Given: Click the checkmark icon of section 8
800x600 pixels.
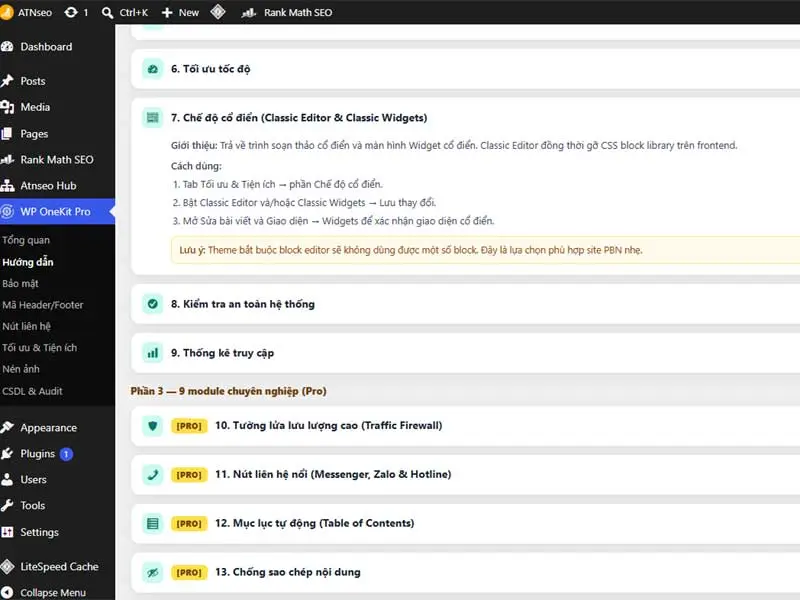Looking at the screenshot, I should (153, 304).
